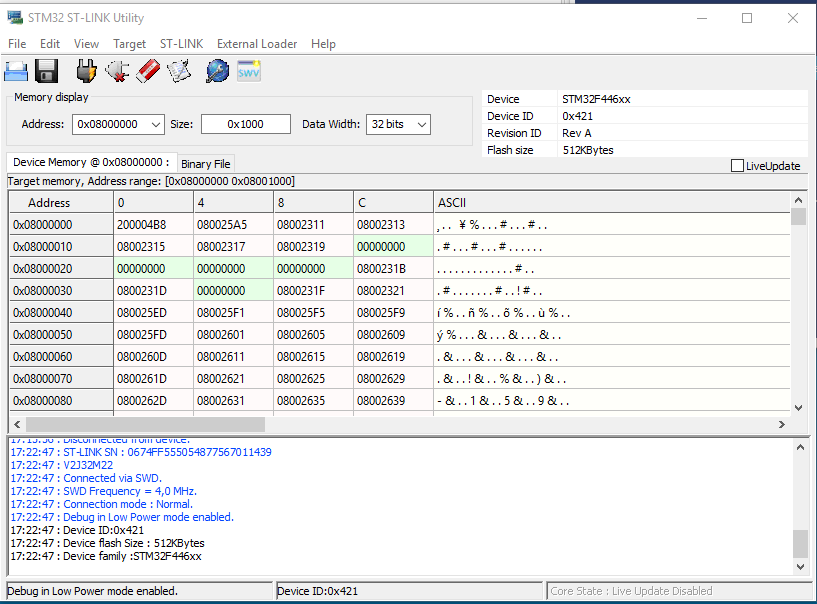Connect to target using the plug icon
The height and width of the screenshot is (604, 817).
click(x=86, y=71)
